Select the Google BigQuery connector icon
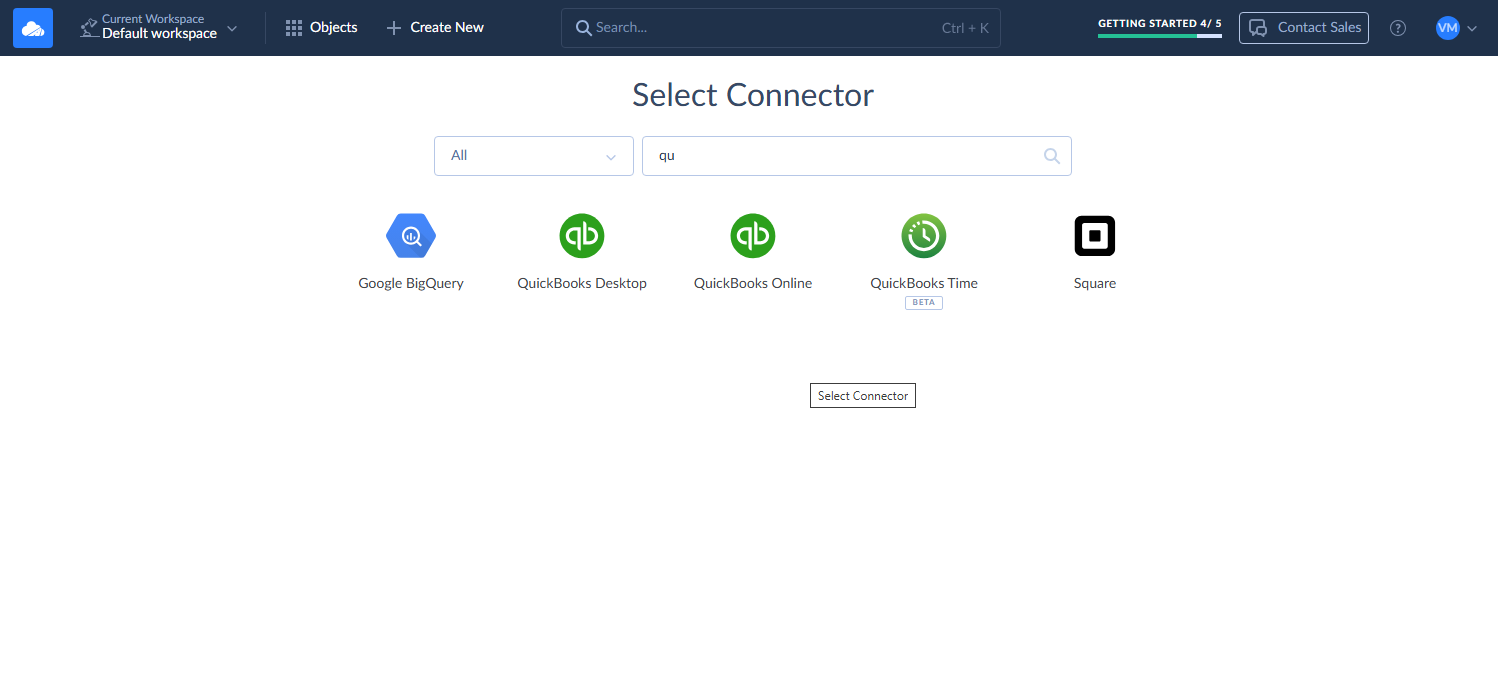The width and height of the screenshot is (1498, 681). click(x=411, y=237)
